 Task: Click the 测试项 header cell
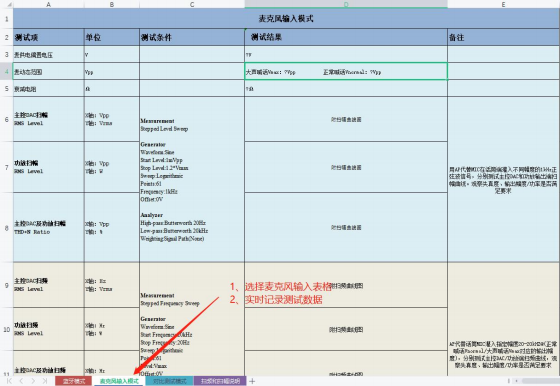[x=49, y=37]
